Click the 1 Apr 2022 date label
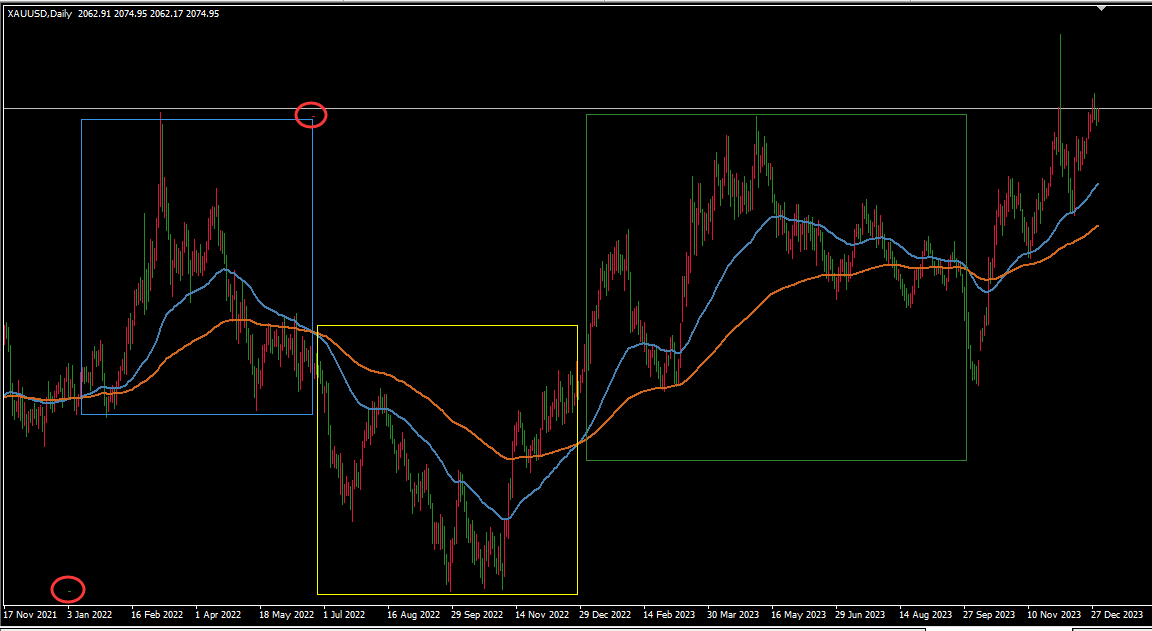1152x631 pixels. coord(218,613)
